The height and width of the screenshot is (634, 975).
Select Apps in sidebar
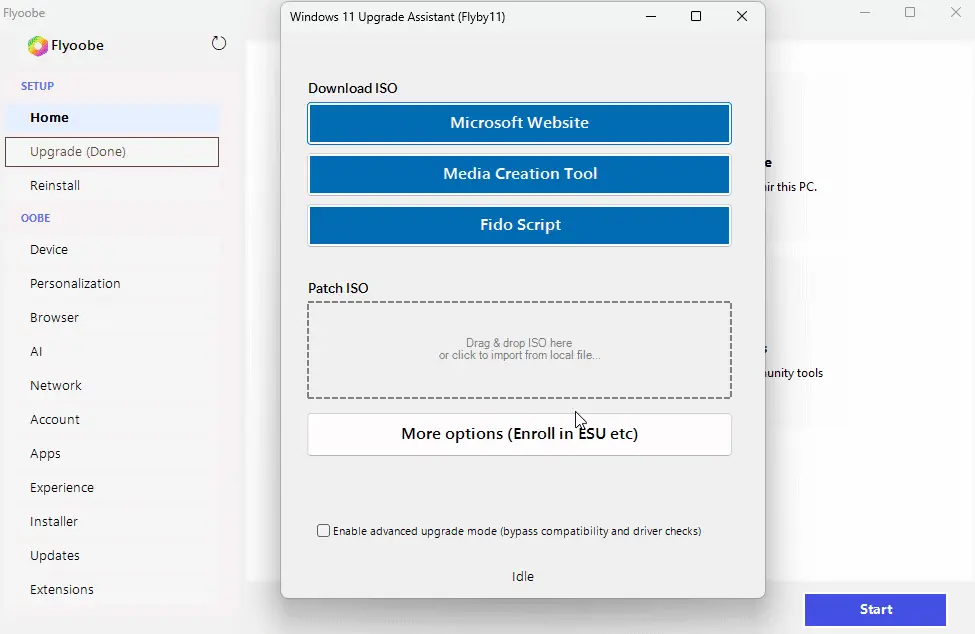pyautogui.click(x=112, y=454)
